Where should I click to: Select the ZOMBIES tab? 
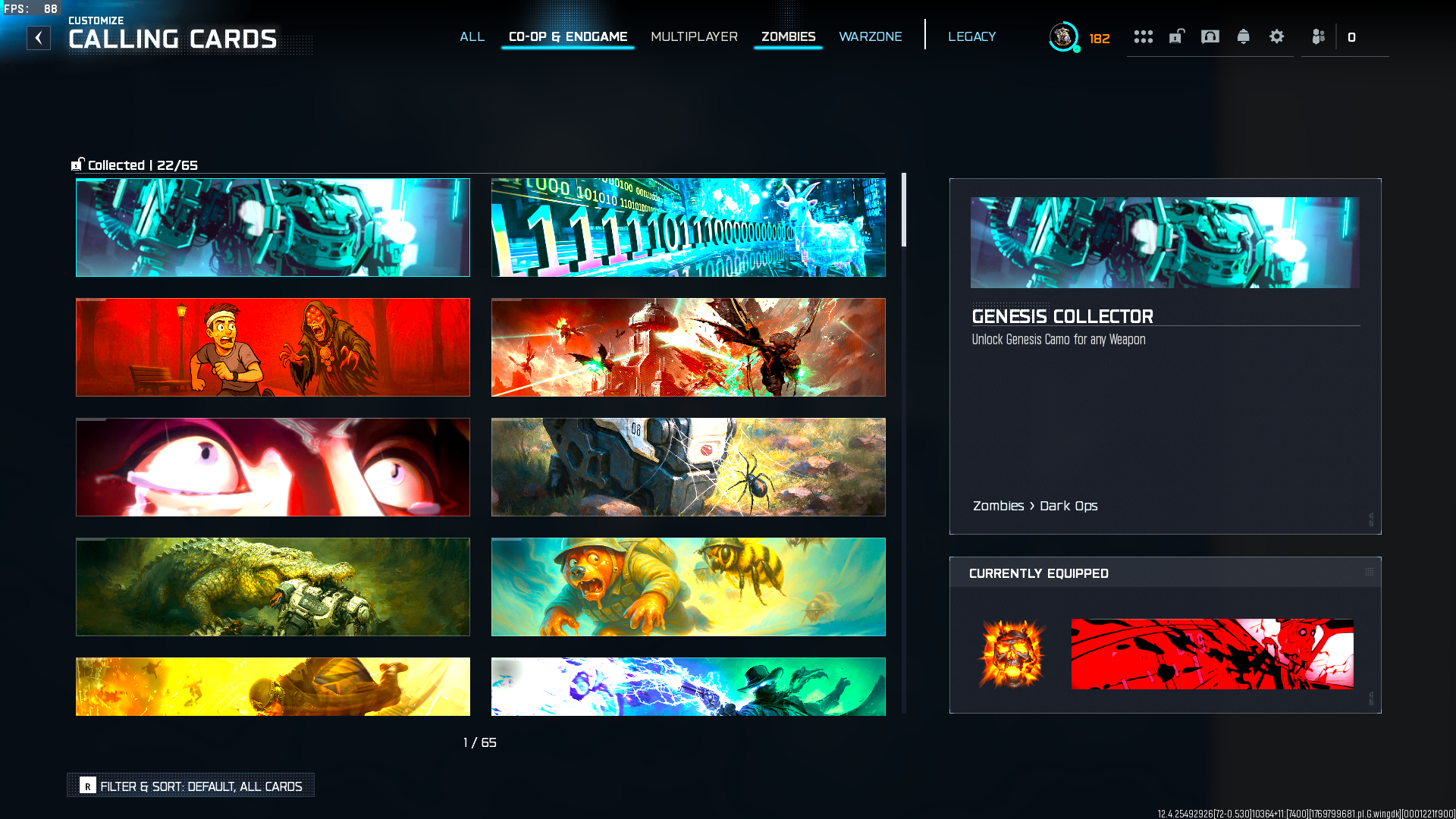(788, 36)
